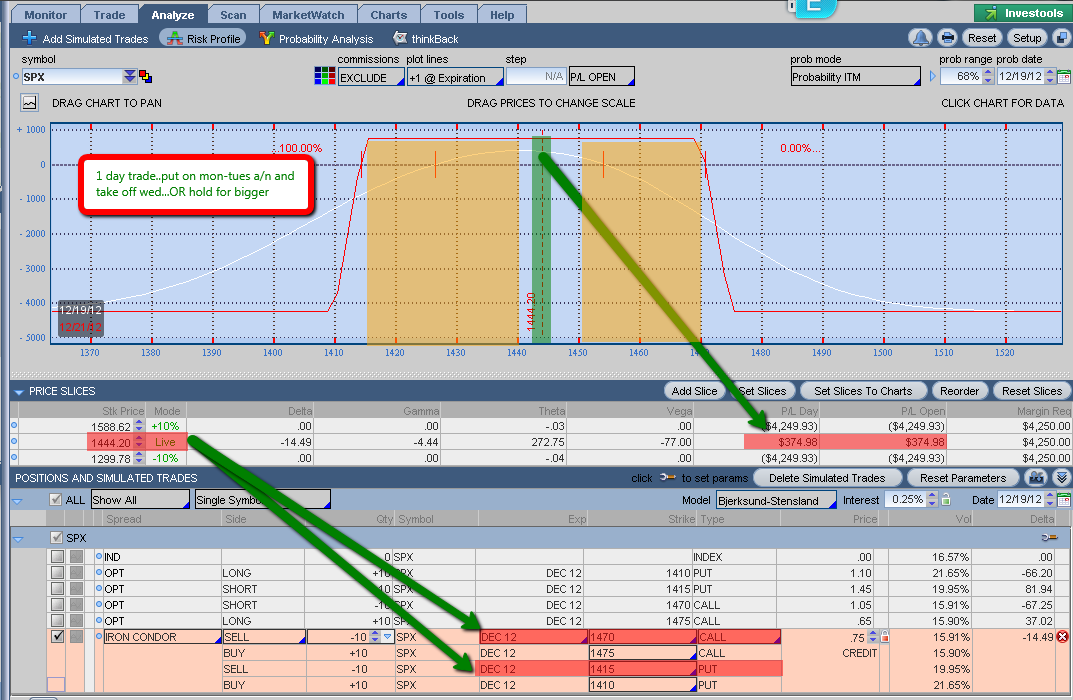Click the SPX symbol input field
Screen dimensions: 1073x700
70,77
